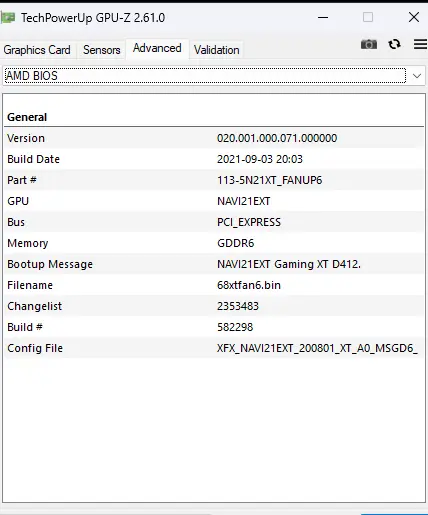Go to the Validation tab
The width and height of the screenshot is (428, 515).
click(217, 50)
